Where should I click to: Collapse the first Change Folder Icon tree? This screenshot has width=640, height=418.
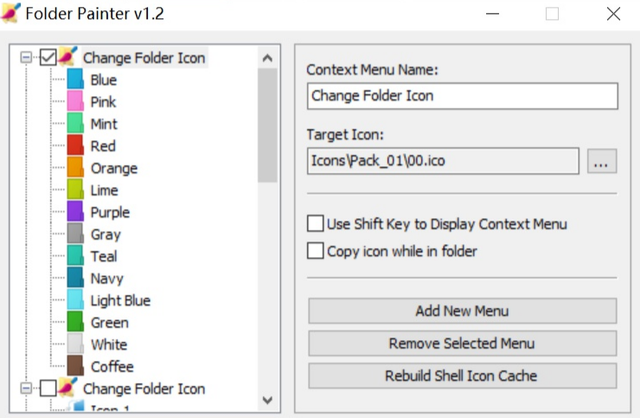26,57
